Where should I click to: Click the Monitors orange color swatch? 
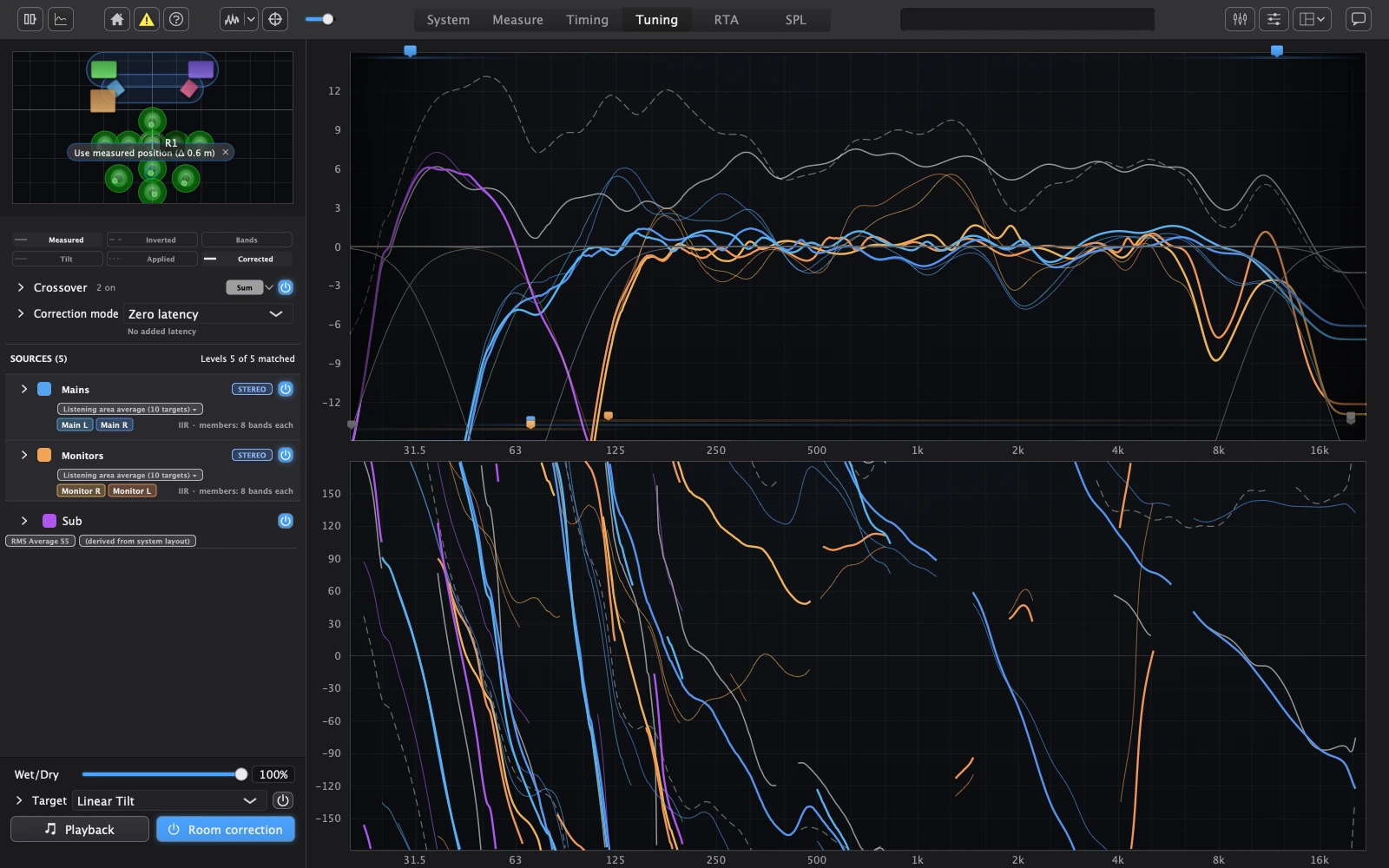click(44, 455)
